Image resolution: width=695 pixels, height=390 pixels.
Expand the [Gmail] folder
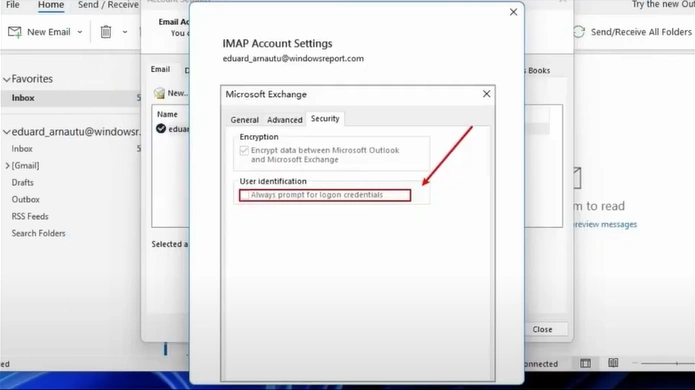click(7, 166)
